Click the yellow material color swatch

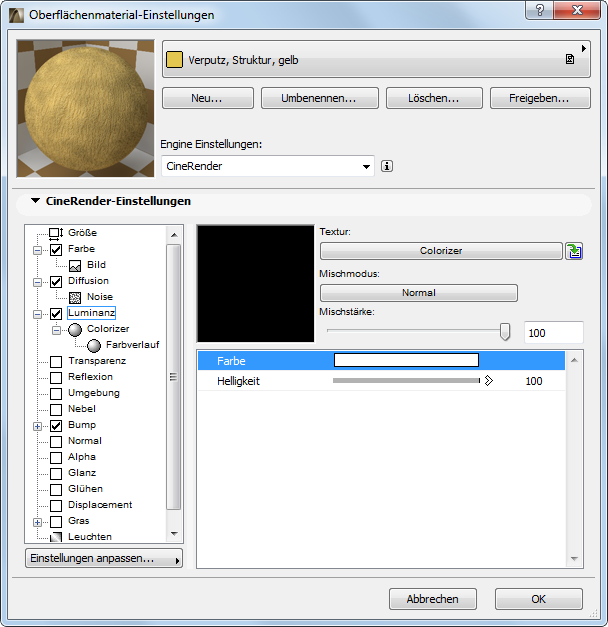click(174, 59)
